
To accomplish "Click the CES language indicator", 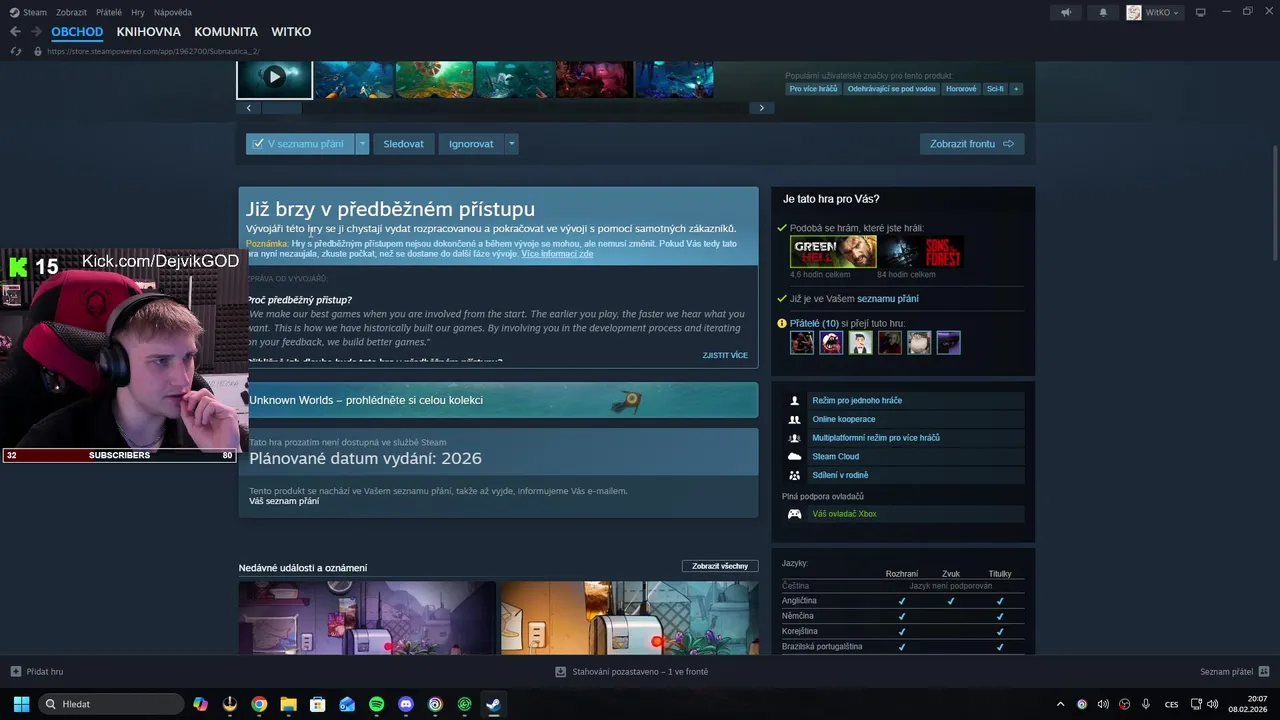I will coord(1171,704).
